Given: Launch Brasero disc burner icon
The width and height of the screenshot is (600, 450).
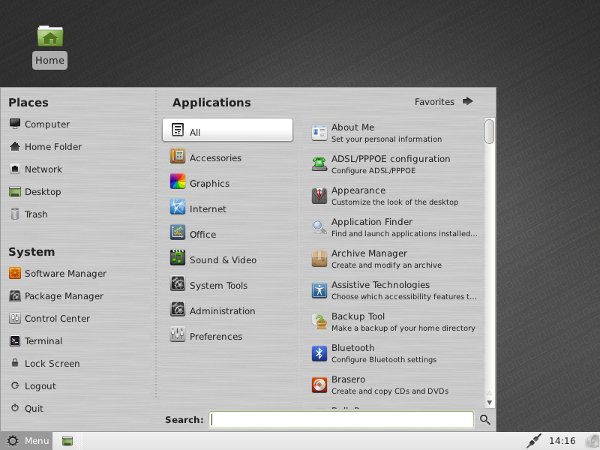Looking at the screenshot, I should coord(319,385).
